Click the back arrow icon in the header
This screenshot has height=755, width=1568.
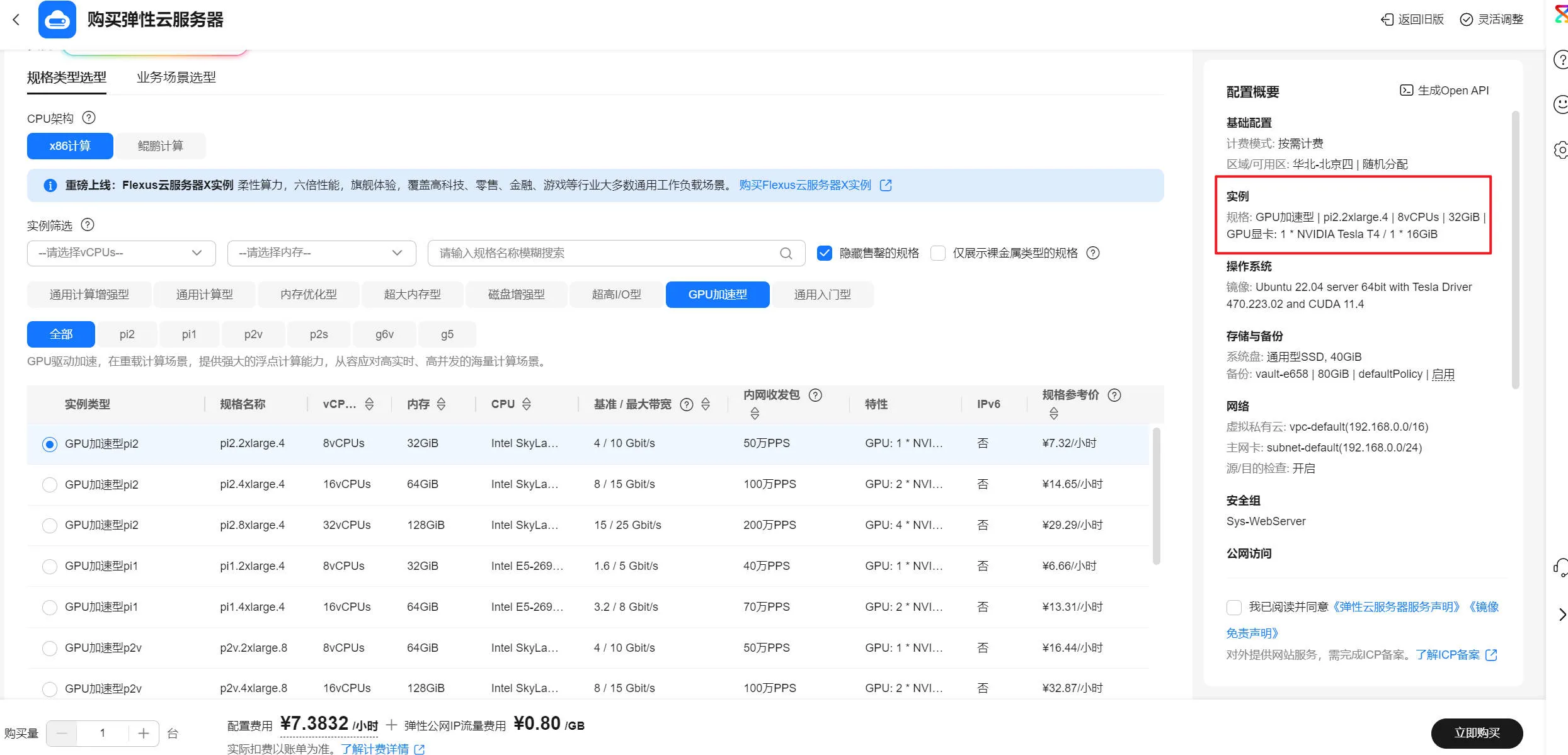tap(16, 20)
